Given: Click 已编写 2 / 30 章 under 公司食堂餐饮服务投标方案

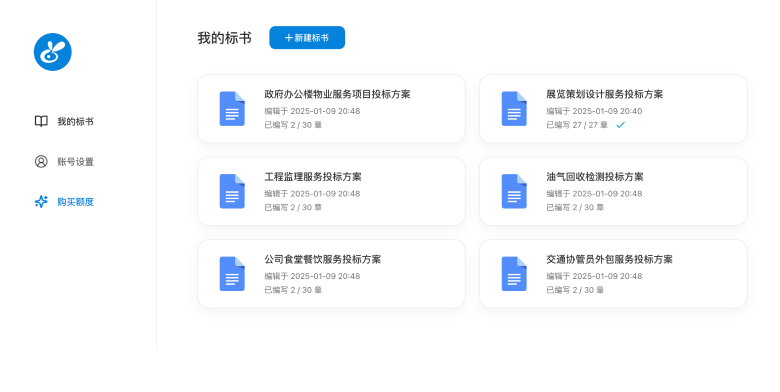Looking at the screenshot, I should click(x=293, y=290).
